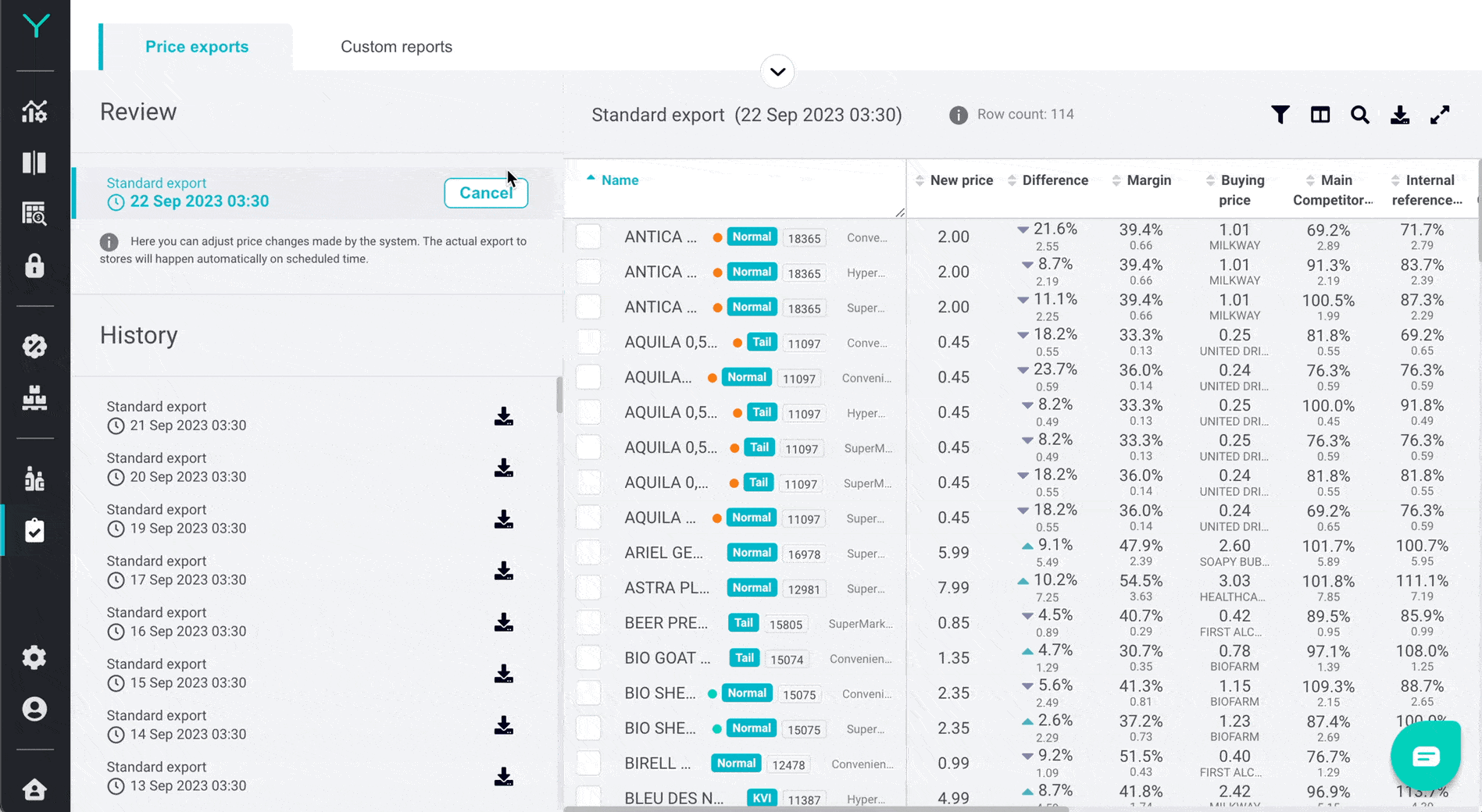The image size is (1482, 812).
Task: Check the BIRELL row checkbox
Action: point(588,764)
